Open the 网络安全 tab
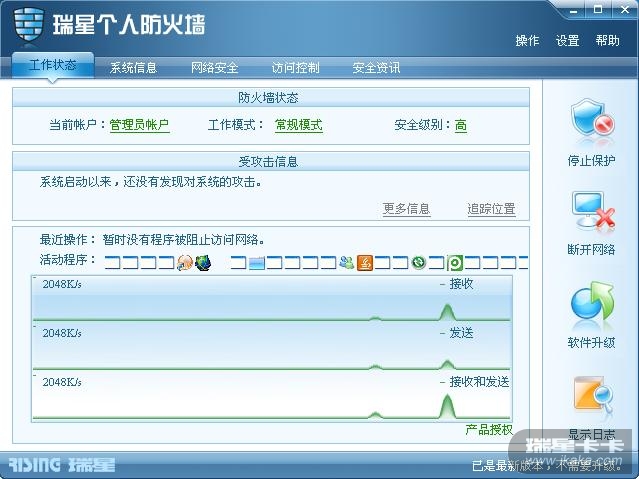 pyautogui.click(x=214, y=68)
